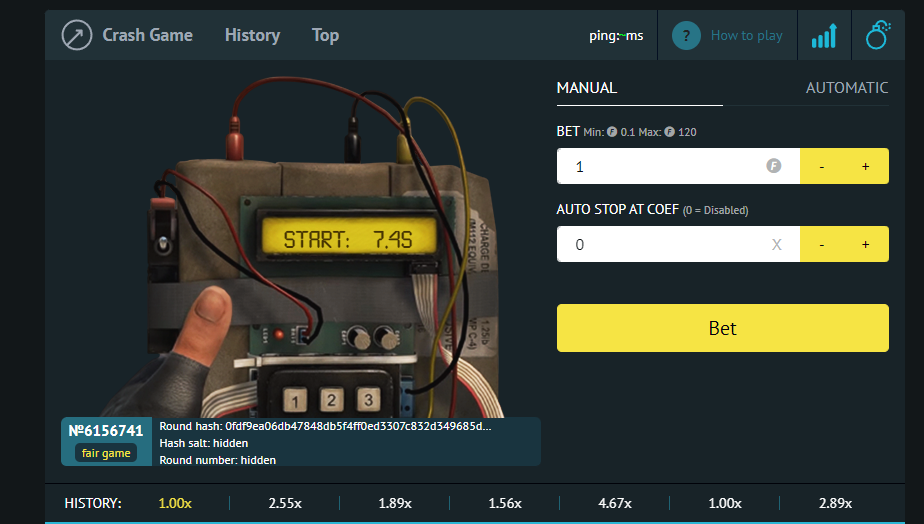Click the fair game badge

[x=106, y=453]
